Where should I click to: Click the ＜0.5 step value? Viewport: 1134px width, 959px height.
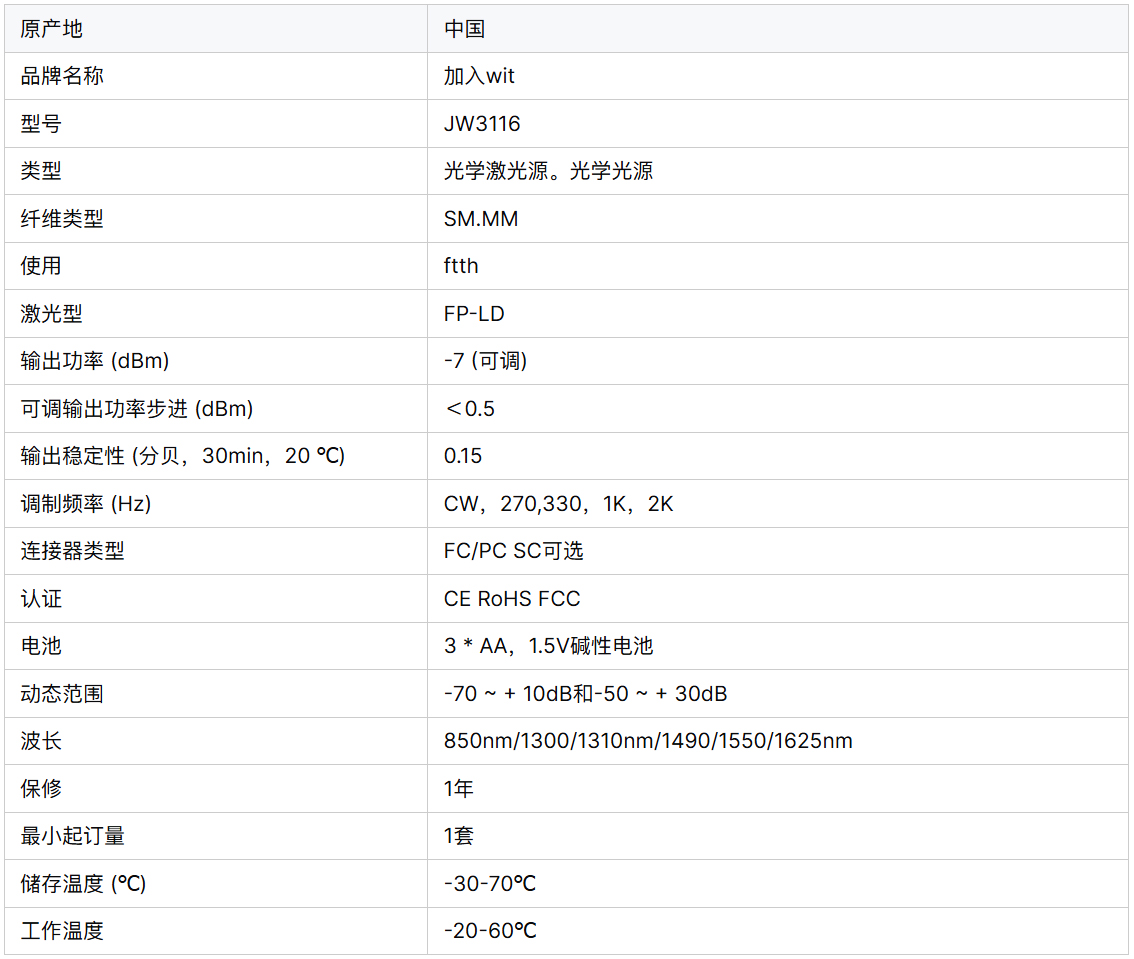pyautogui.click(x=469, y=409)
